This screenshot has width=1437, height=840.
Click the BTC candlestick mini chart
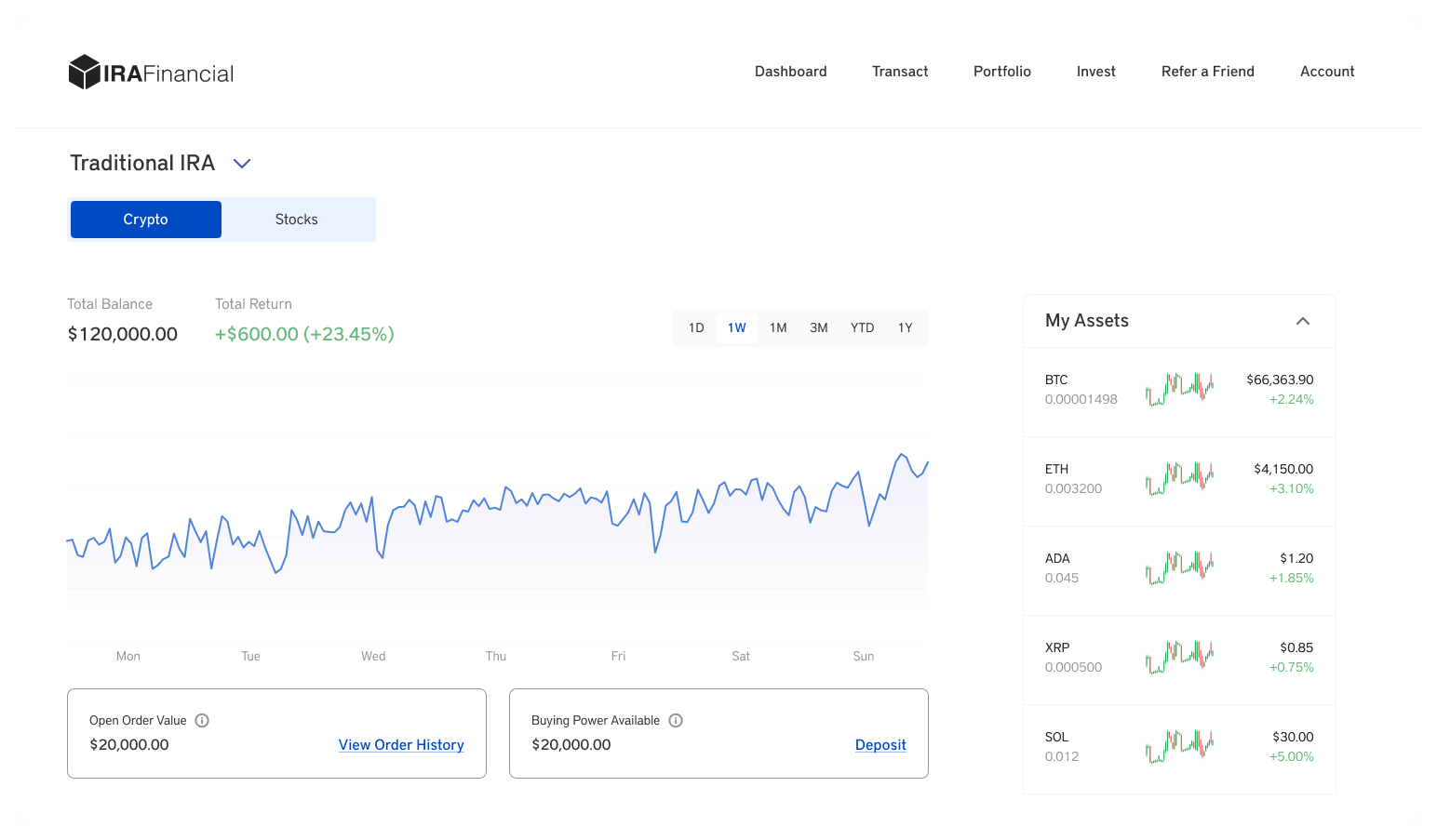tap(1179, 390)
